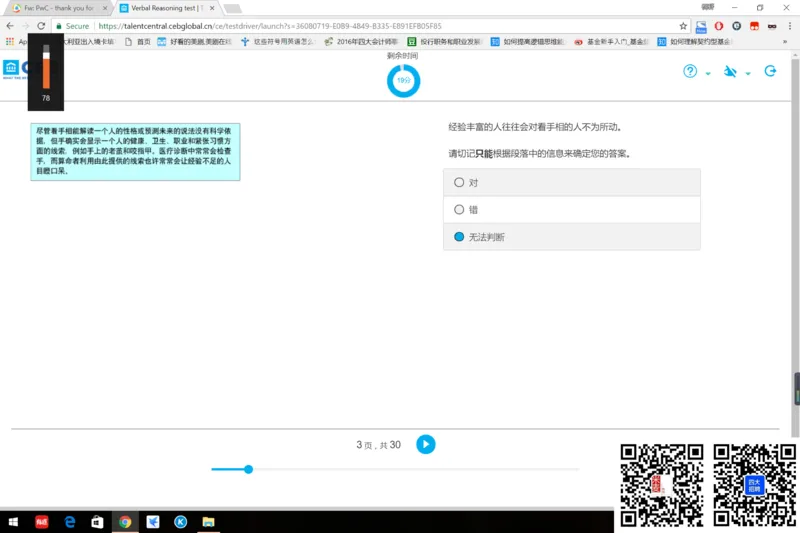Close the 'Verbal Reasoning test' tab
The height and width of the screenshot is (533, 800).
[212, 8]
